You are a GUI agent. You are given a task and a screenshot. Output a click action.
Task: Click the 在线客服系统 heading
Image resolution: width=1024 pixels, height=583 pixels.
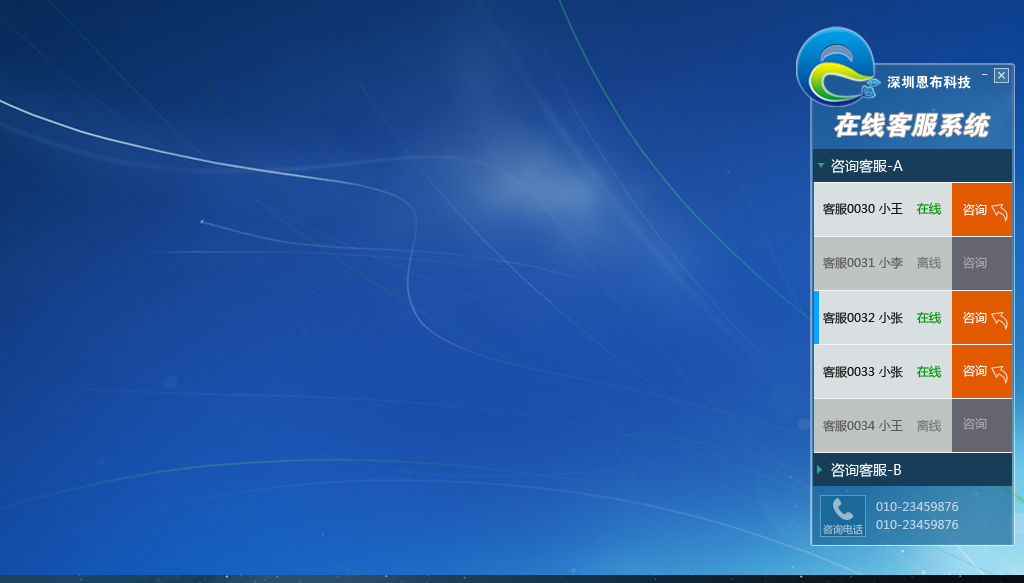(912, 125)
